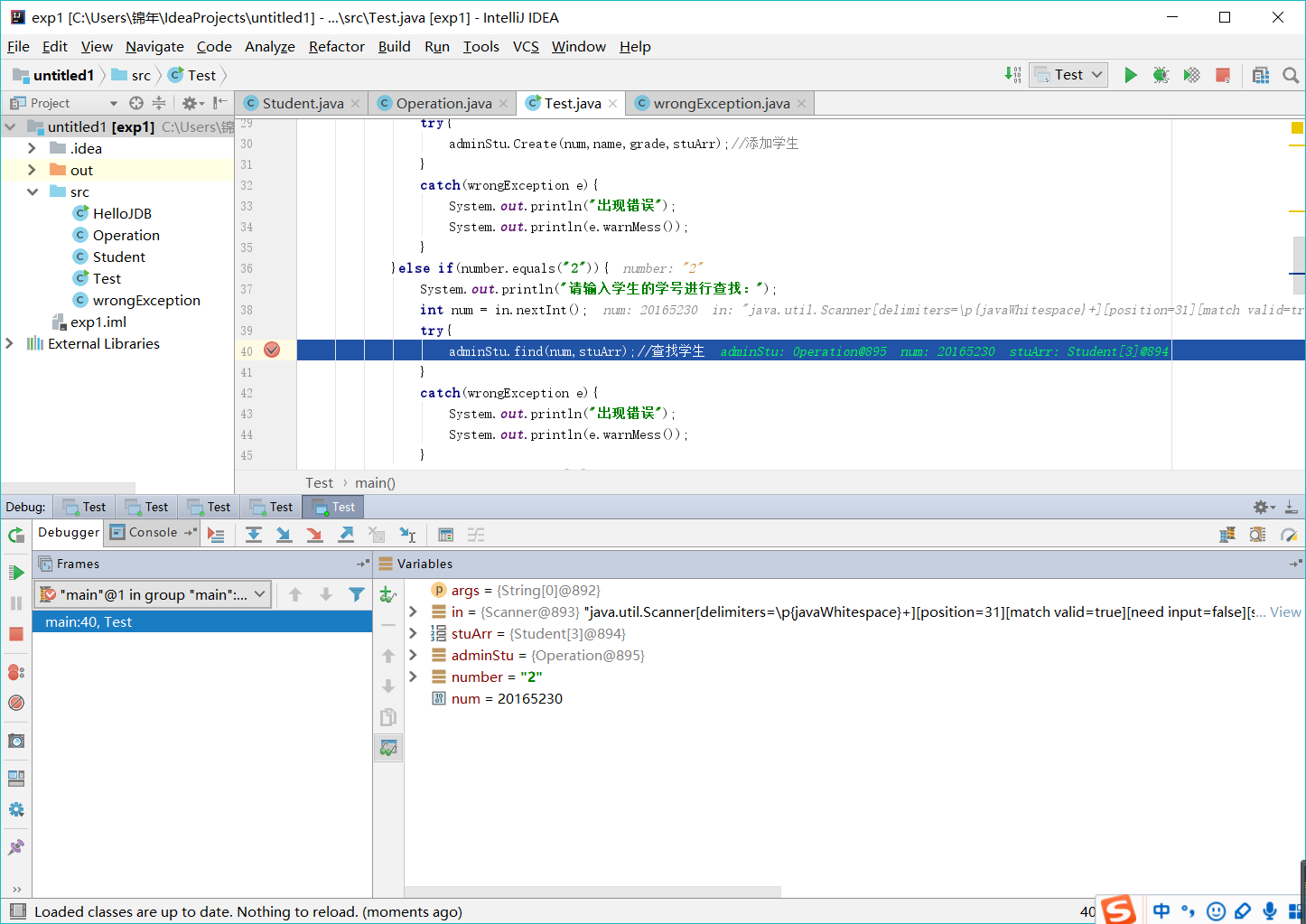Expand the .idea folder in project tree
1306x924 pixels.
click(33, 148)
